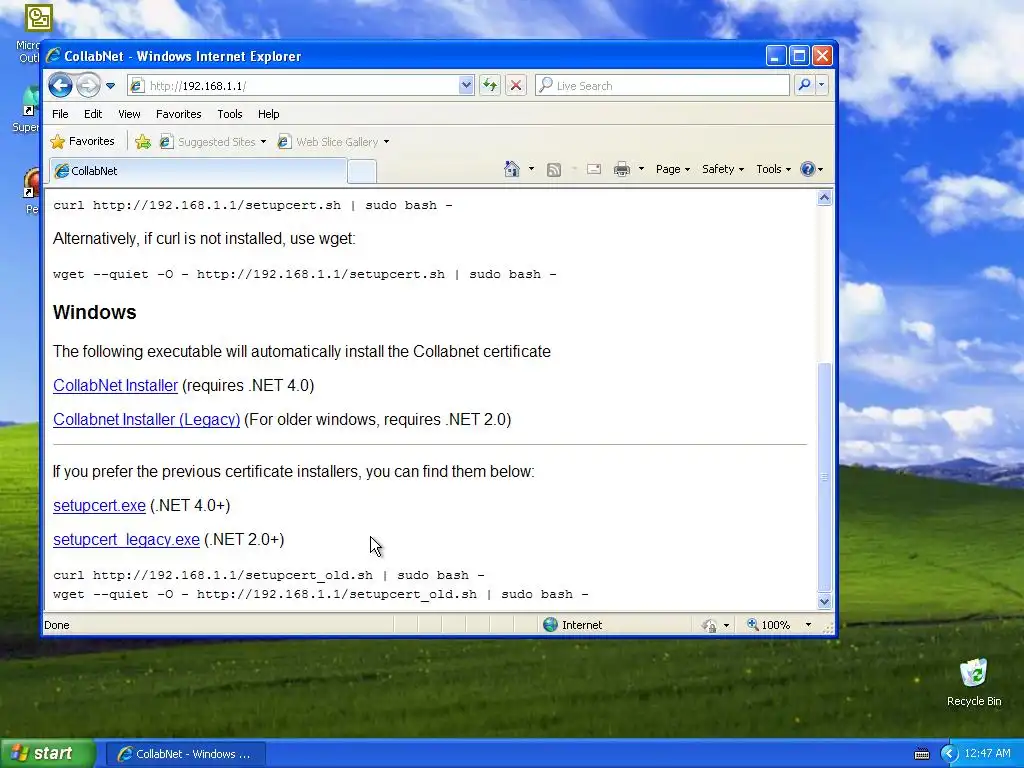Screen dimensions: 1024x768
Task: Click the Protected Mode status icon
Action: (x=710, y=626)
